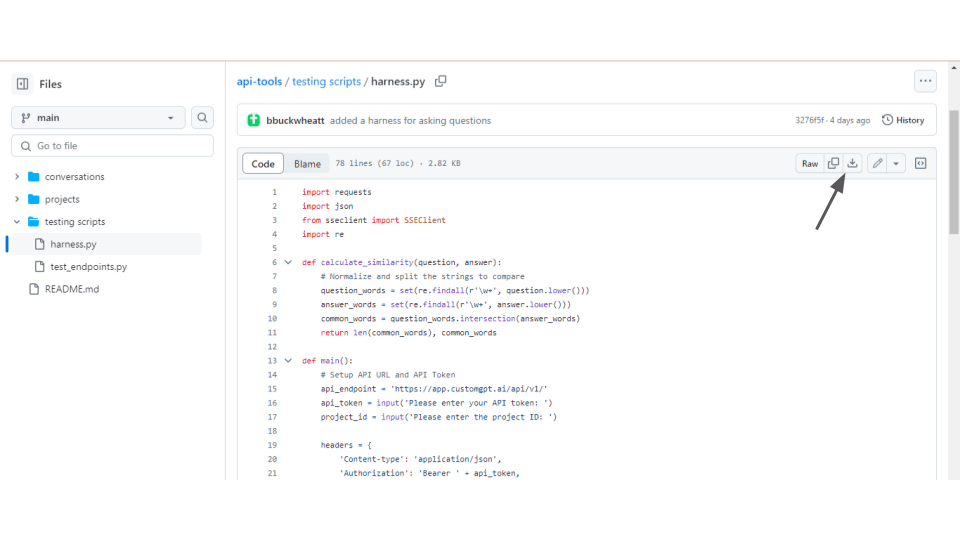Open Raw file view
The width and height of the screenshot is (960, 540).
pyautogui.click(x=809, y=163)
